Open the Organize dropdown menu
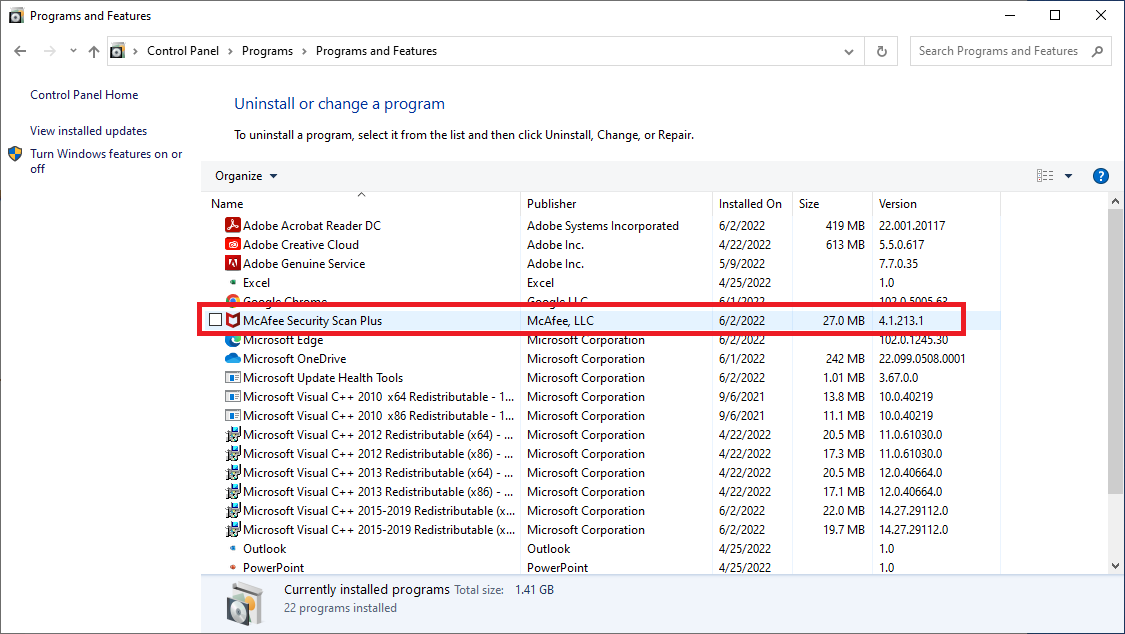This screenshot has height=634, width=1125. (245, 175)
